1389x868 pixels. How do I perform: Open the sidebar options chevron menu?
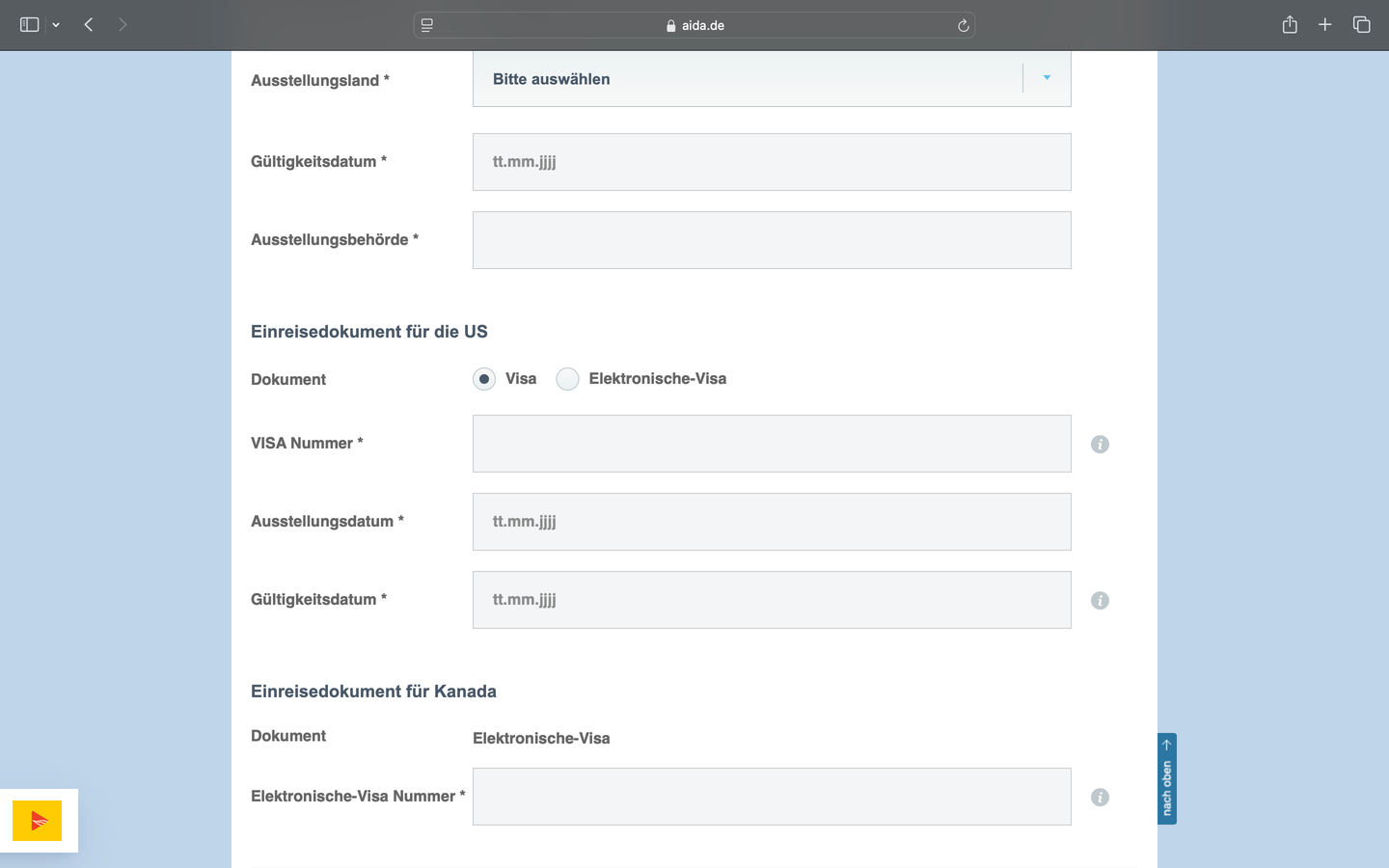point(56,25)
